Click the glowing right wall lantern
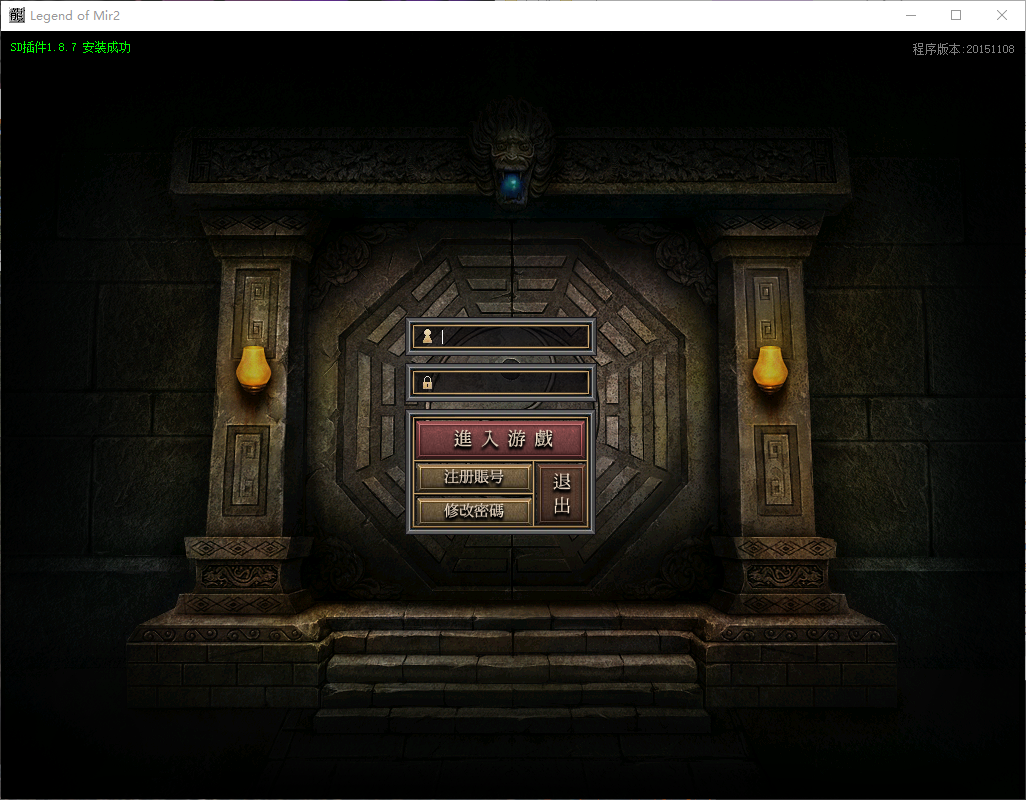Viewport: 1026px width, 800px height. (769, 367)
